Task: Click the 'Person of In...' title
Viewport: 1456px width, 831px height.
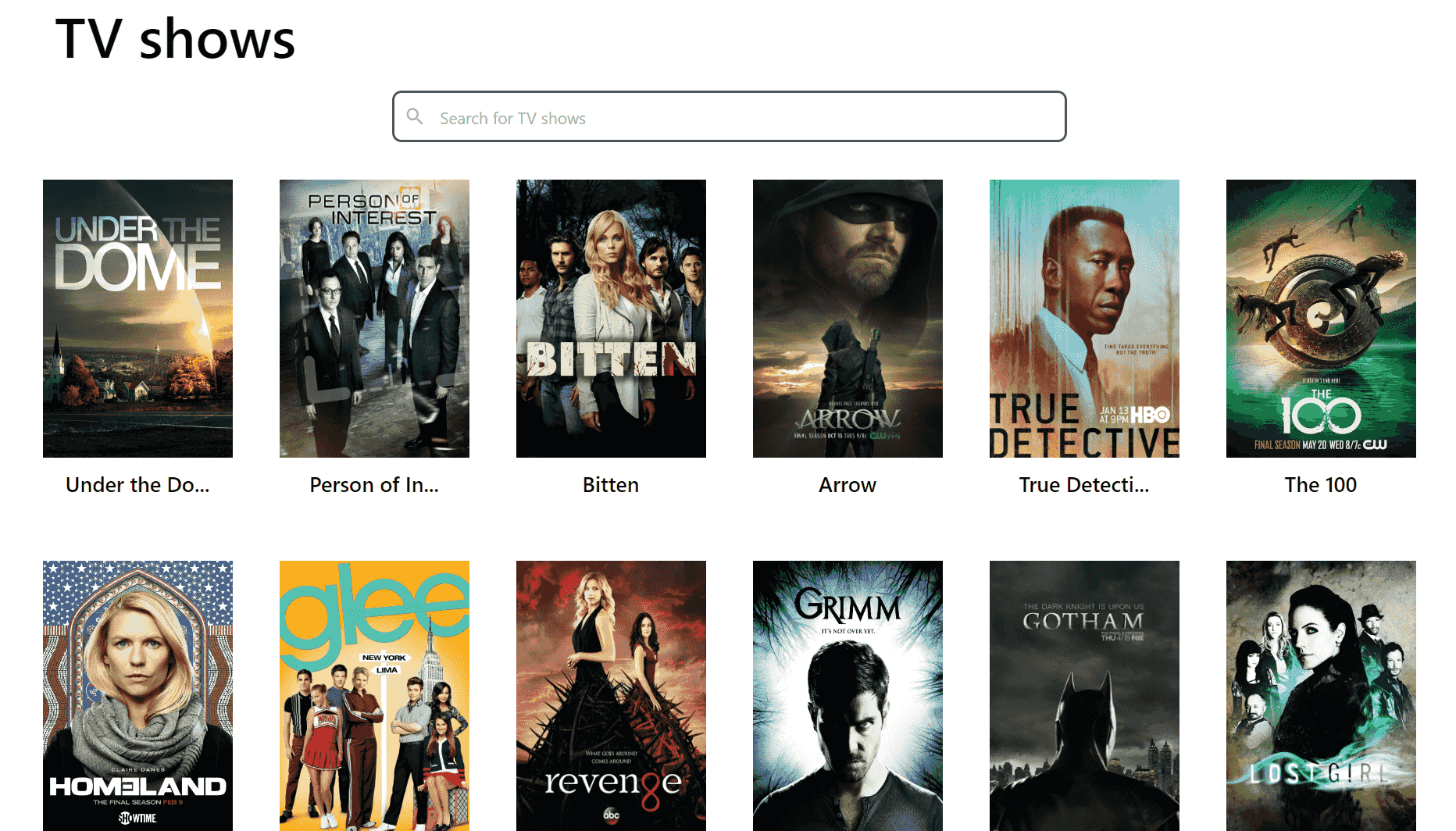Action: tap(374, 485)
